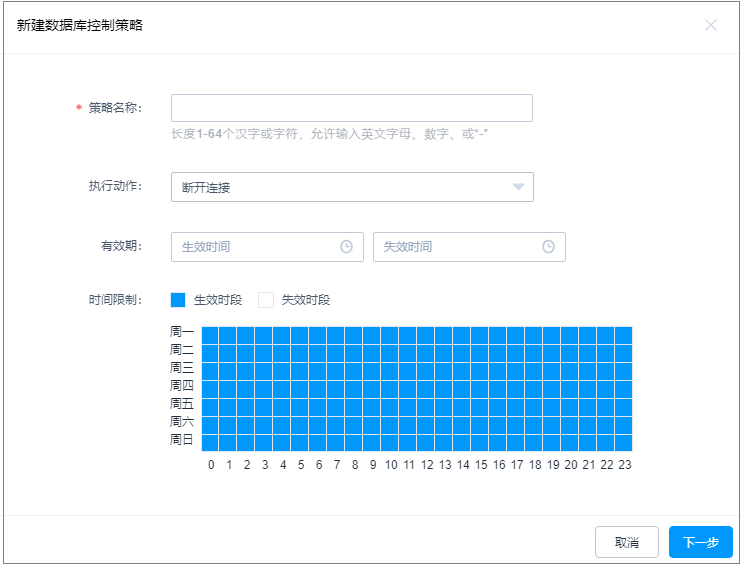Viewport: 741px width, 565px height.
Task: Proceed with the 下一步 button
Action: click(x=700, y=542)
